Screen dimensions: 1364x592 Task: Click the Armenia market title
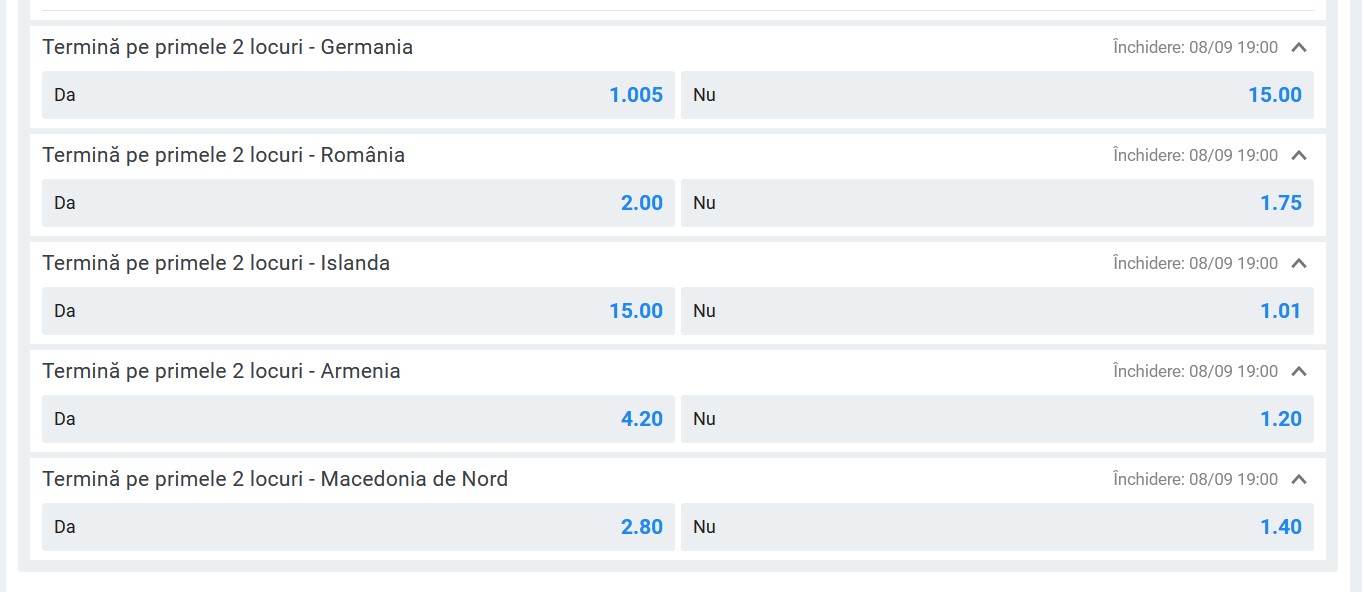coord(221,371)
